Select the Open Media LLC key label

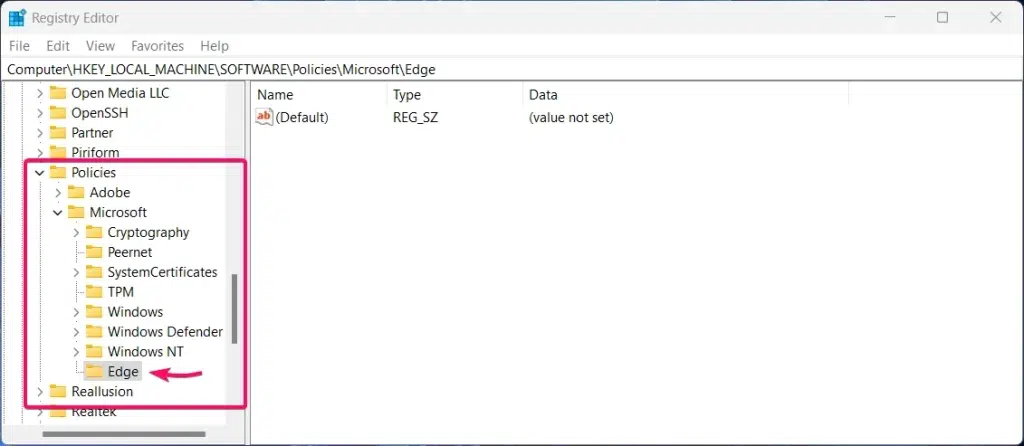click(120, 93)
